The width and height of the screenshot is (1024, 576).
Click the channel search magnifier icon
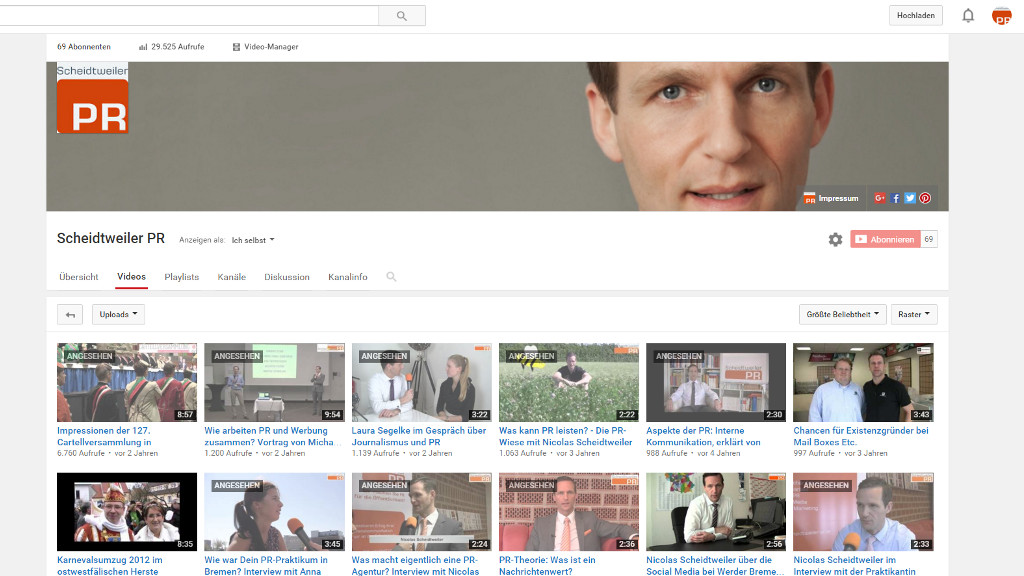pos(391,277)
